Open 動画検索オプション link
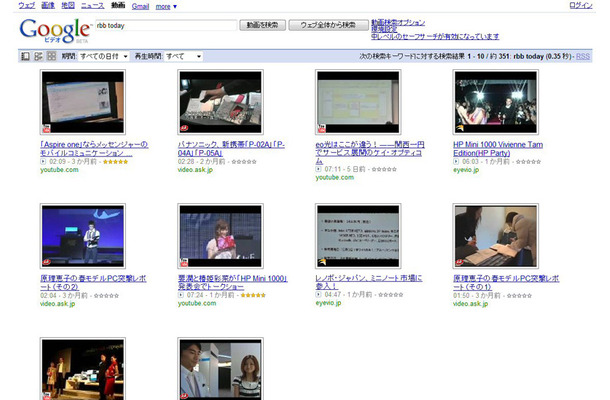The image size is (610, 400). point(398,23)
